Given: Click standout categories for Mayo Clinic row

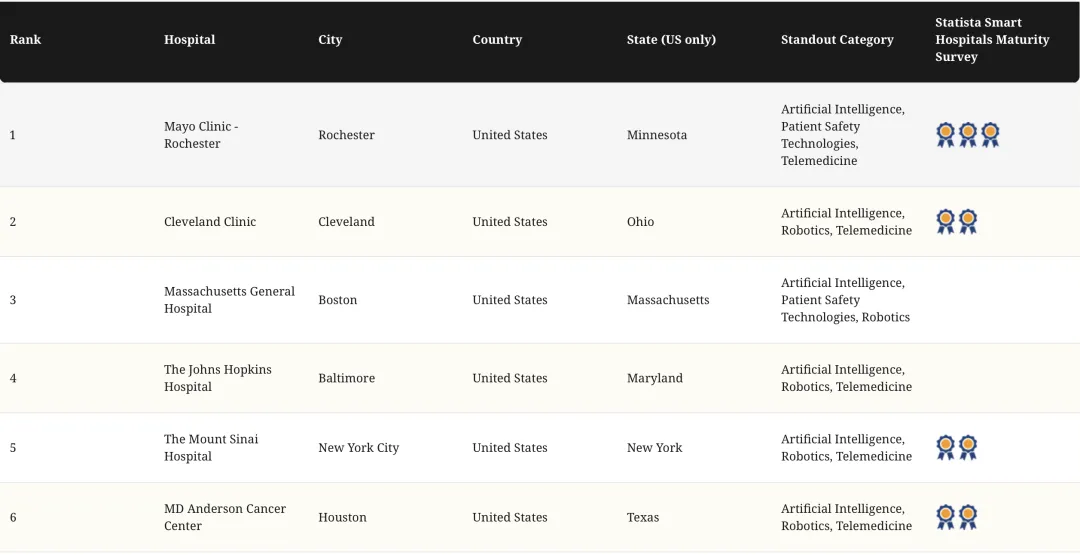Looking at the screenshot, I should 843,135.
